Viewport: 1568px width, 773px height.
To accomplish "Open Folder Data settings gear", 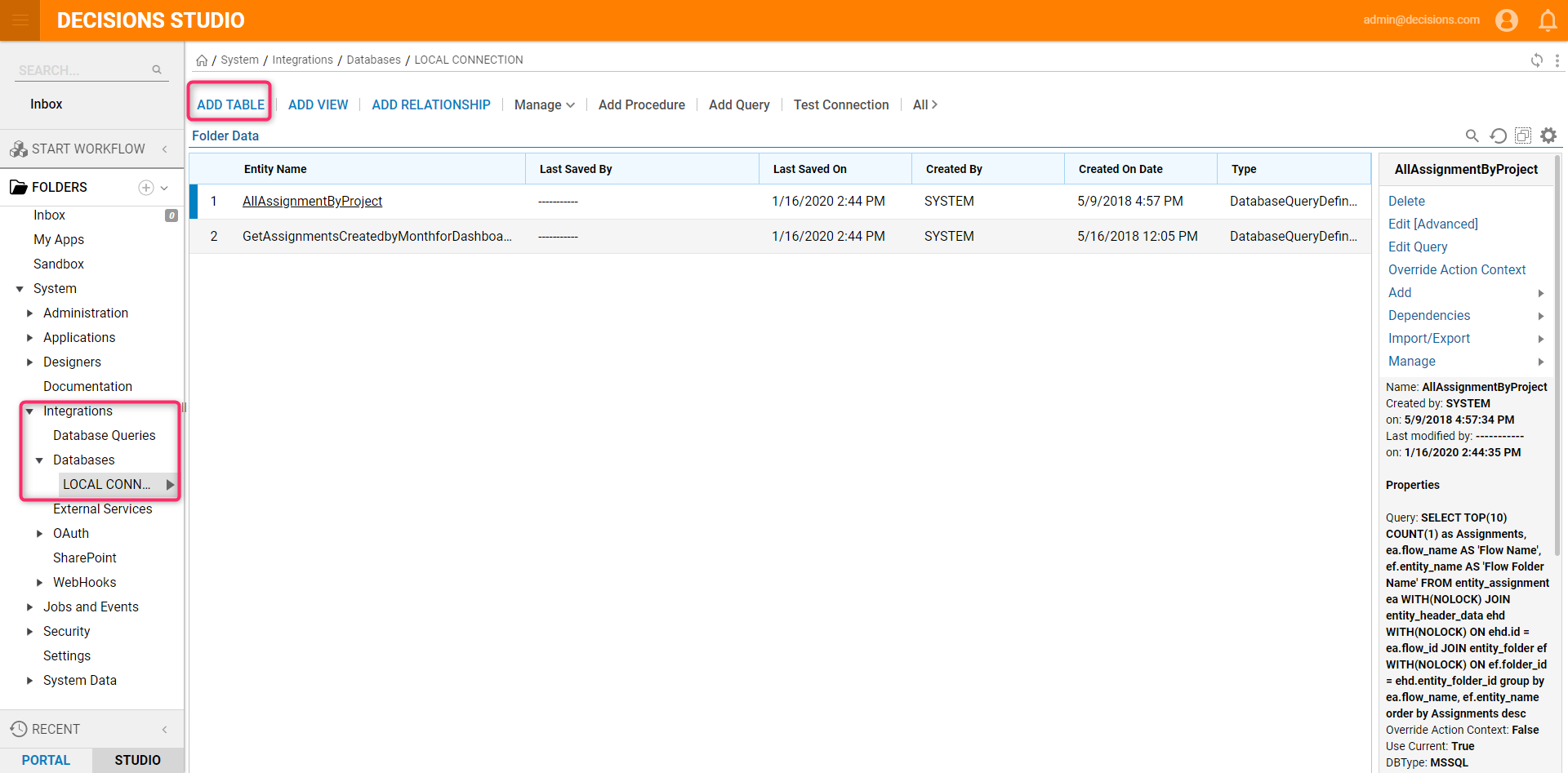I will (1548, 135).
